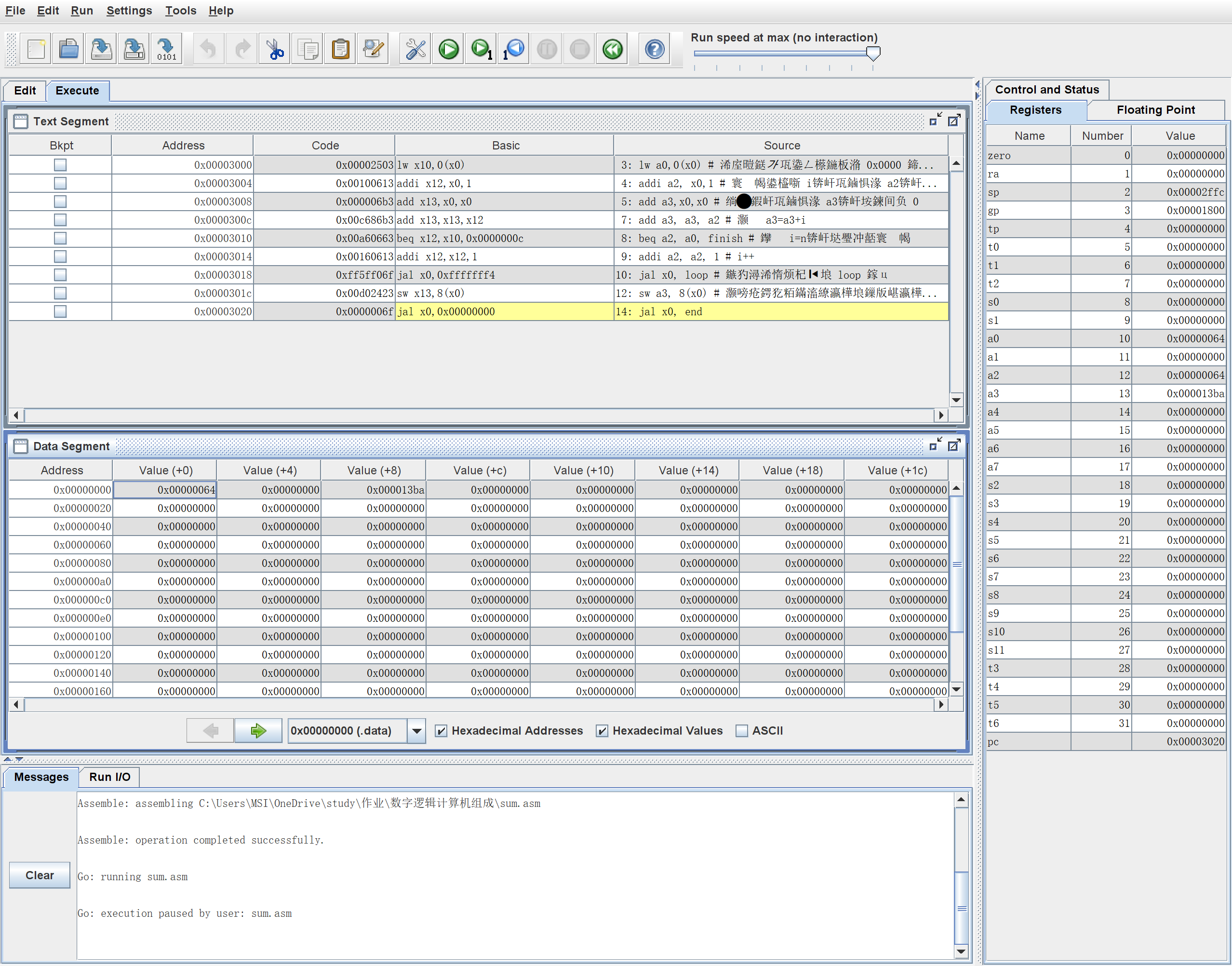This screenshot has width=1232, height=966.
Task: Click the Dump Memory 0101 icon
Action: pos(167,49)
